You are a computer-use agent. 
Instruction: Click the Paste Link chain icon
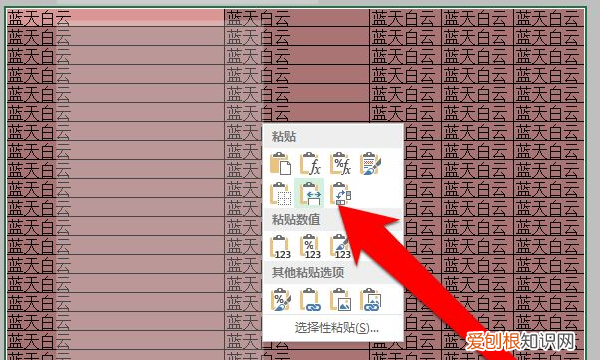click(310, 300)
